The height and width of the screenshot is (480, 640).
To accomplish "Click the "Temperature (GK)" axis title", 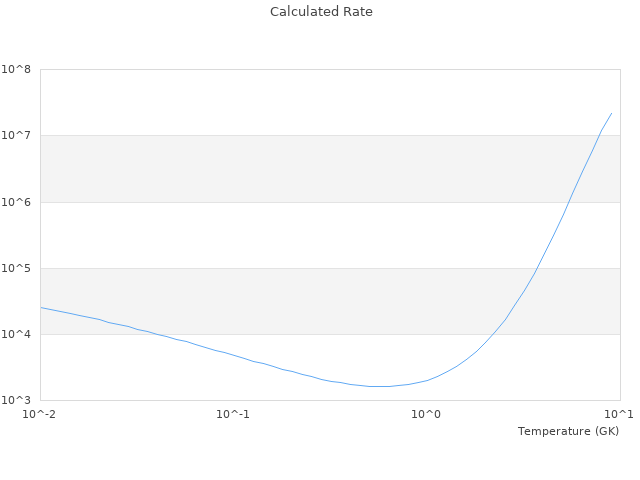I will (x=568, y=431).
